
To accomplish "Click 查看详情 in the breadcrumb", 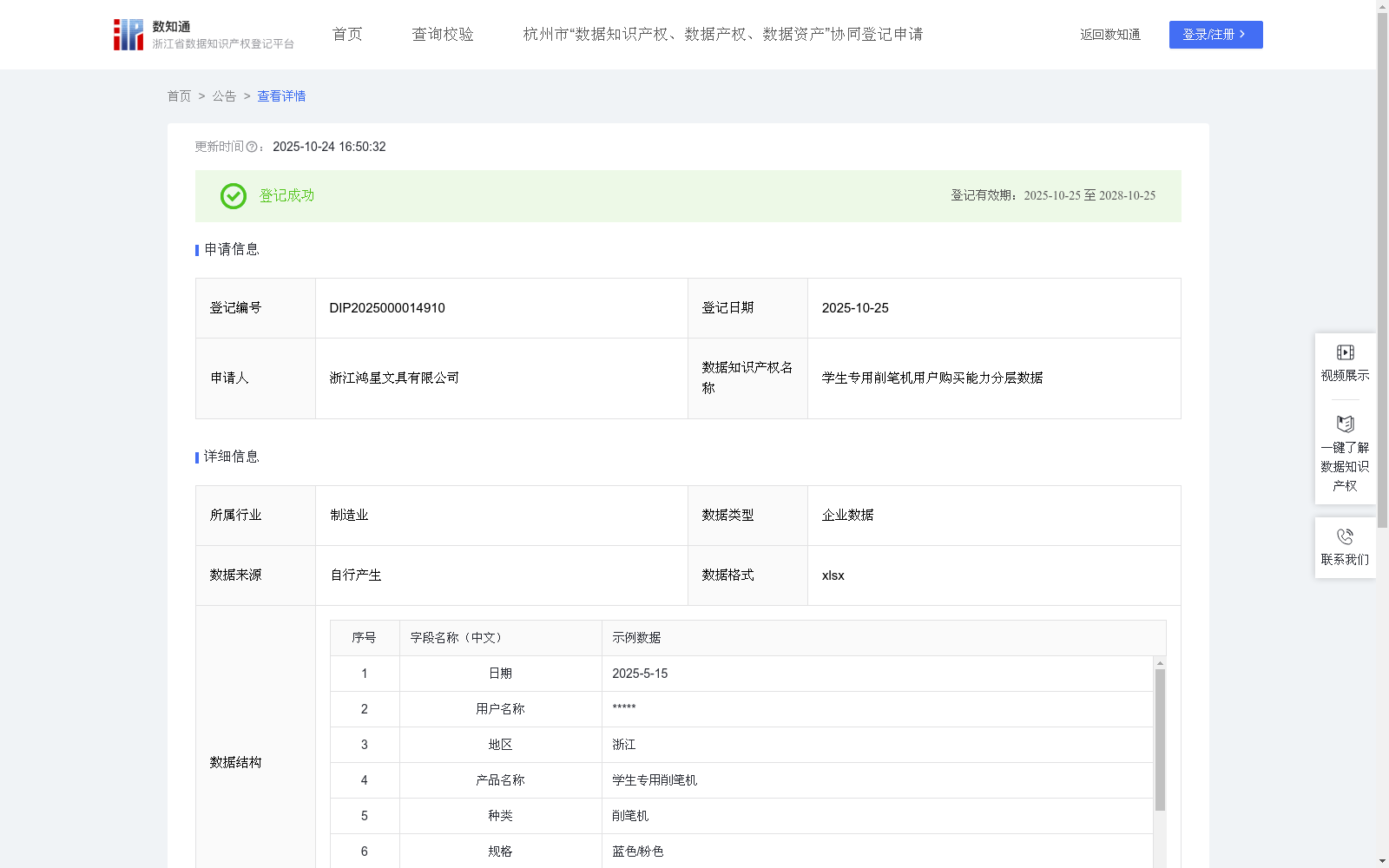I will pos(281,96).
